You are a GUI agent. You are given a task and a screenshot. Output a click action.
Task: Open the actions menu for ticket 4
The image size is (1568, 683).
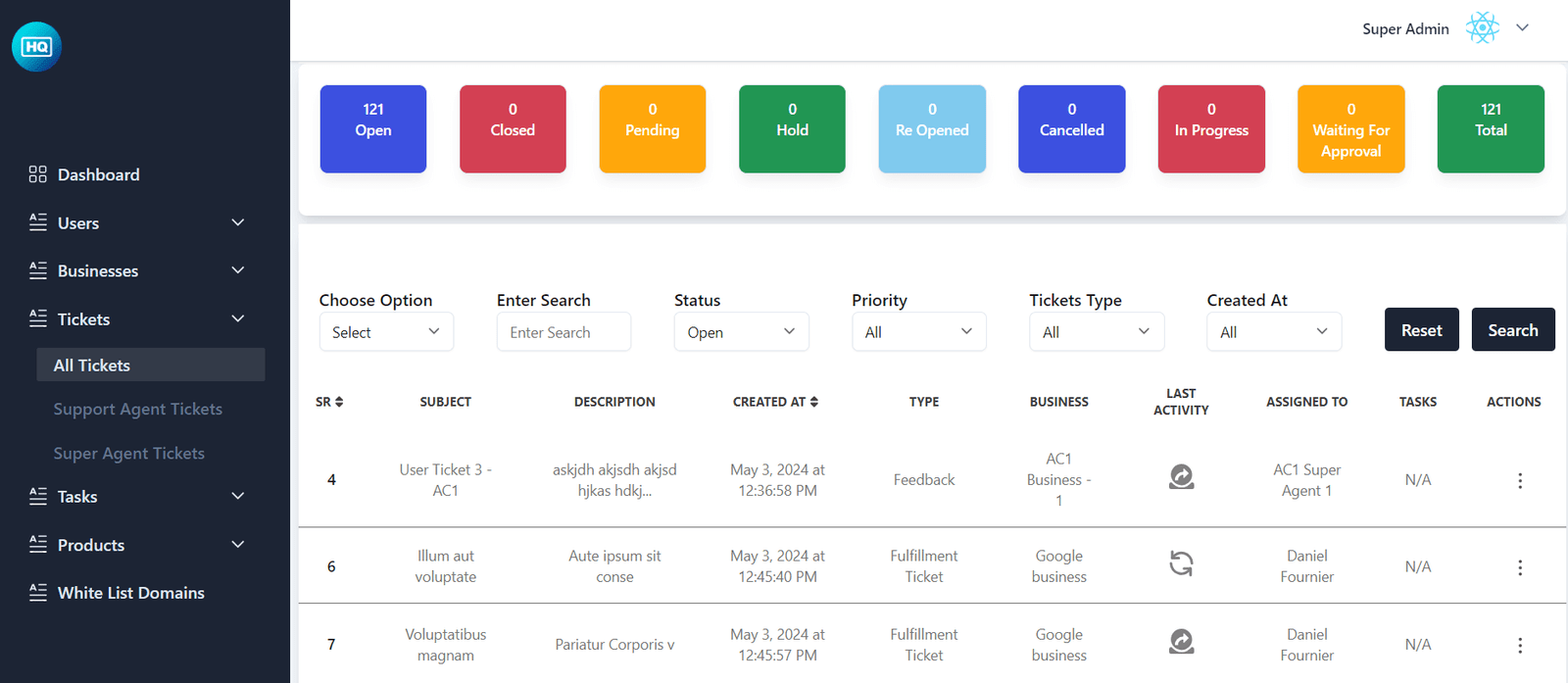pyautogui.click(x=1519, y=480)
